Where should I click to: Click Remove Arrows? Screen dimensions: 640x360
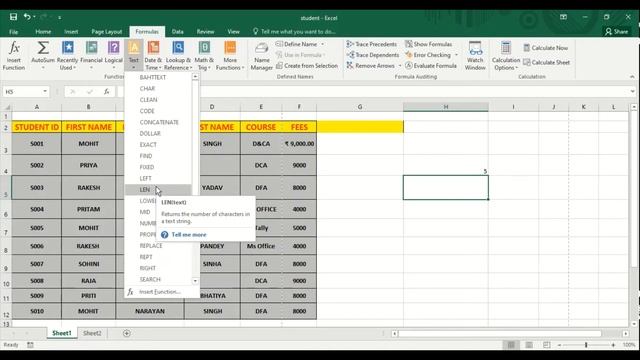pyautogui.click(x=371, y=65)
